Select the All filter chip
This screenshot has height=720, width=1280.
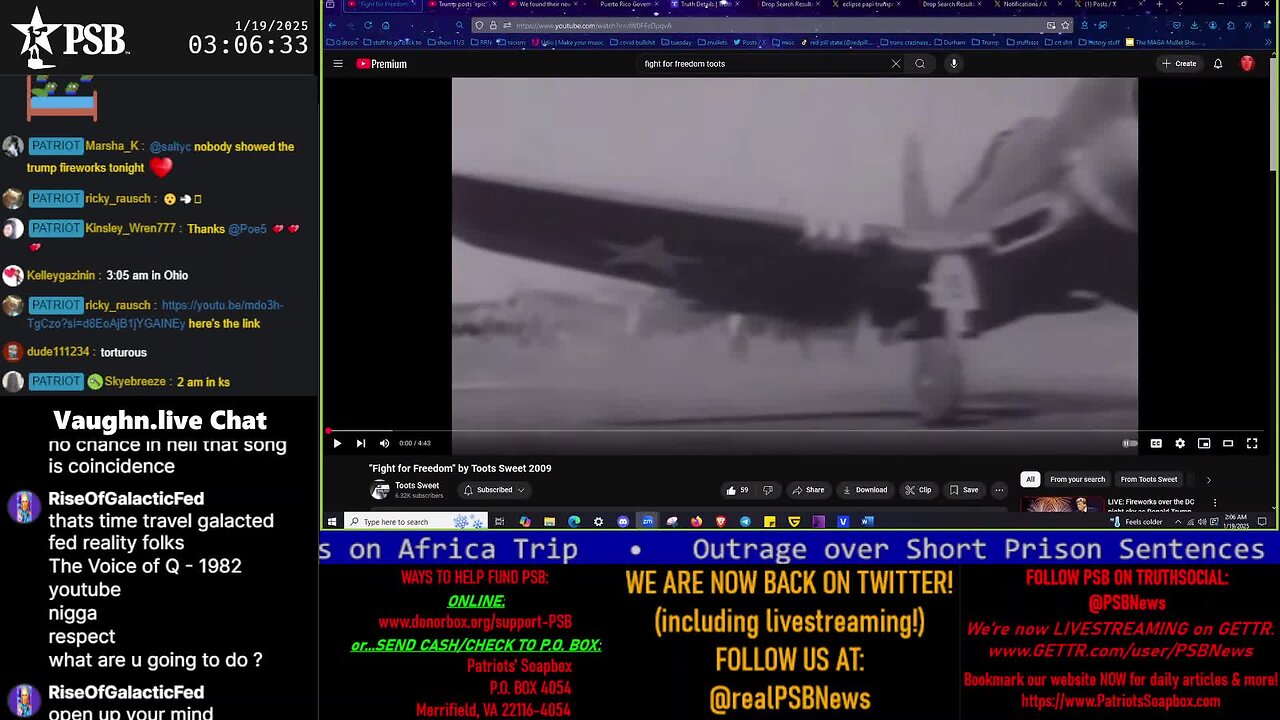1030,479
